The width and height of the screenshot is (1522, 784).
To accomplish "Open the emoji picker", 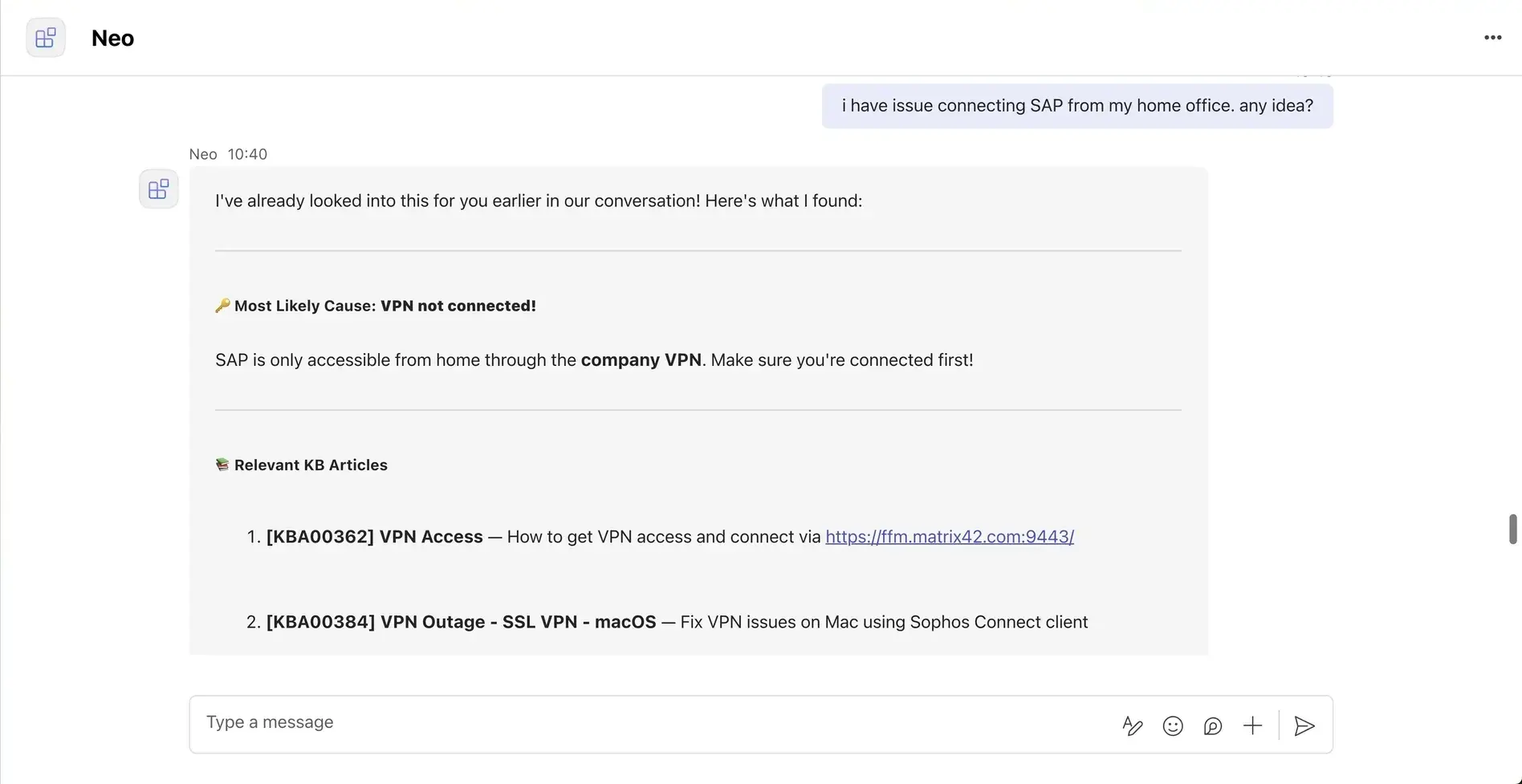I will point(1173,725).
